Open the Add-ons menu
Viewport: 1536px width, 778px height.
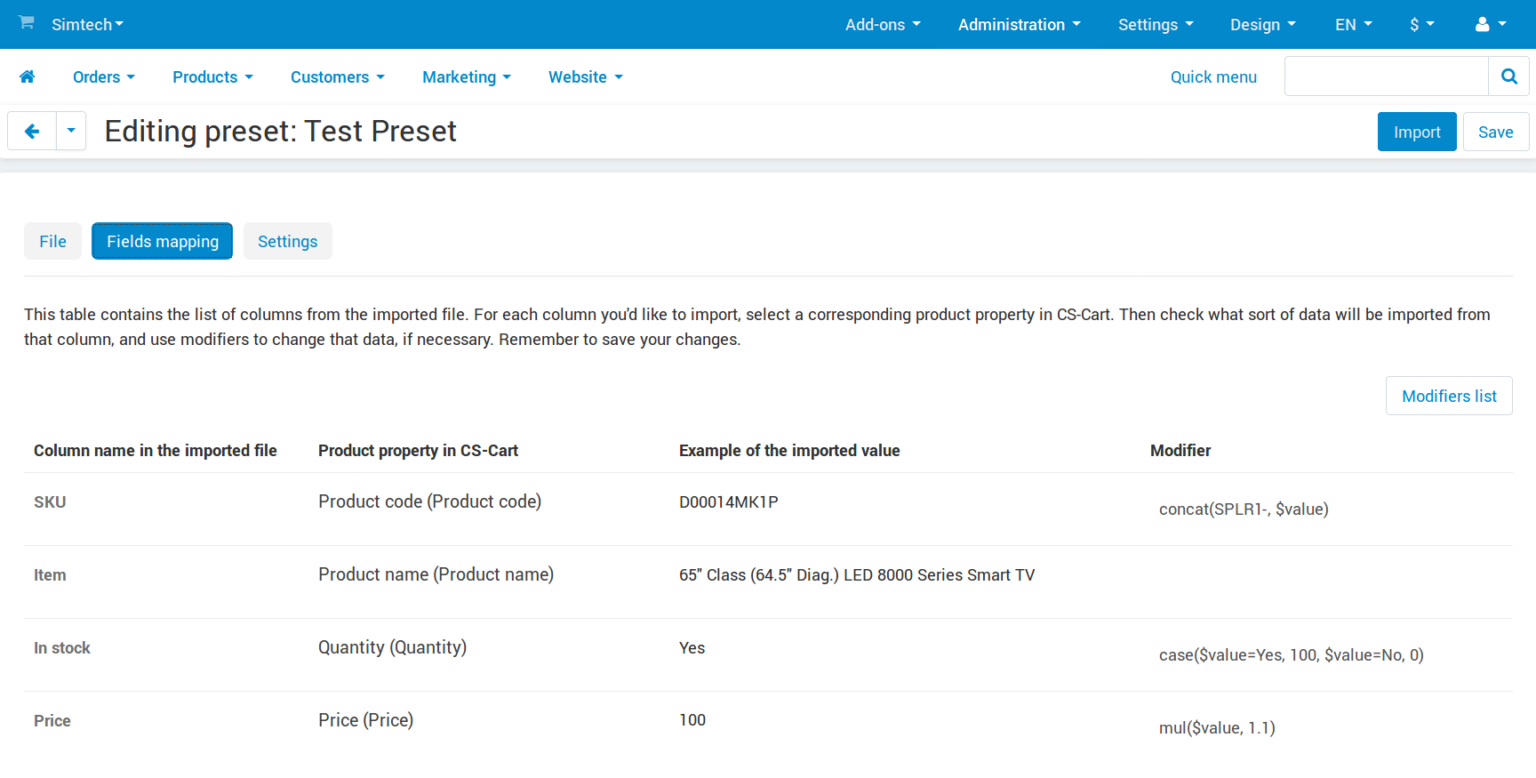(x=881, y=24)
